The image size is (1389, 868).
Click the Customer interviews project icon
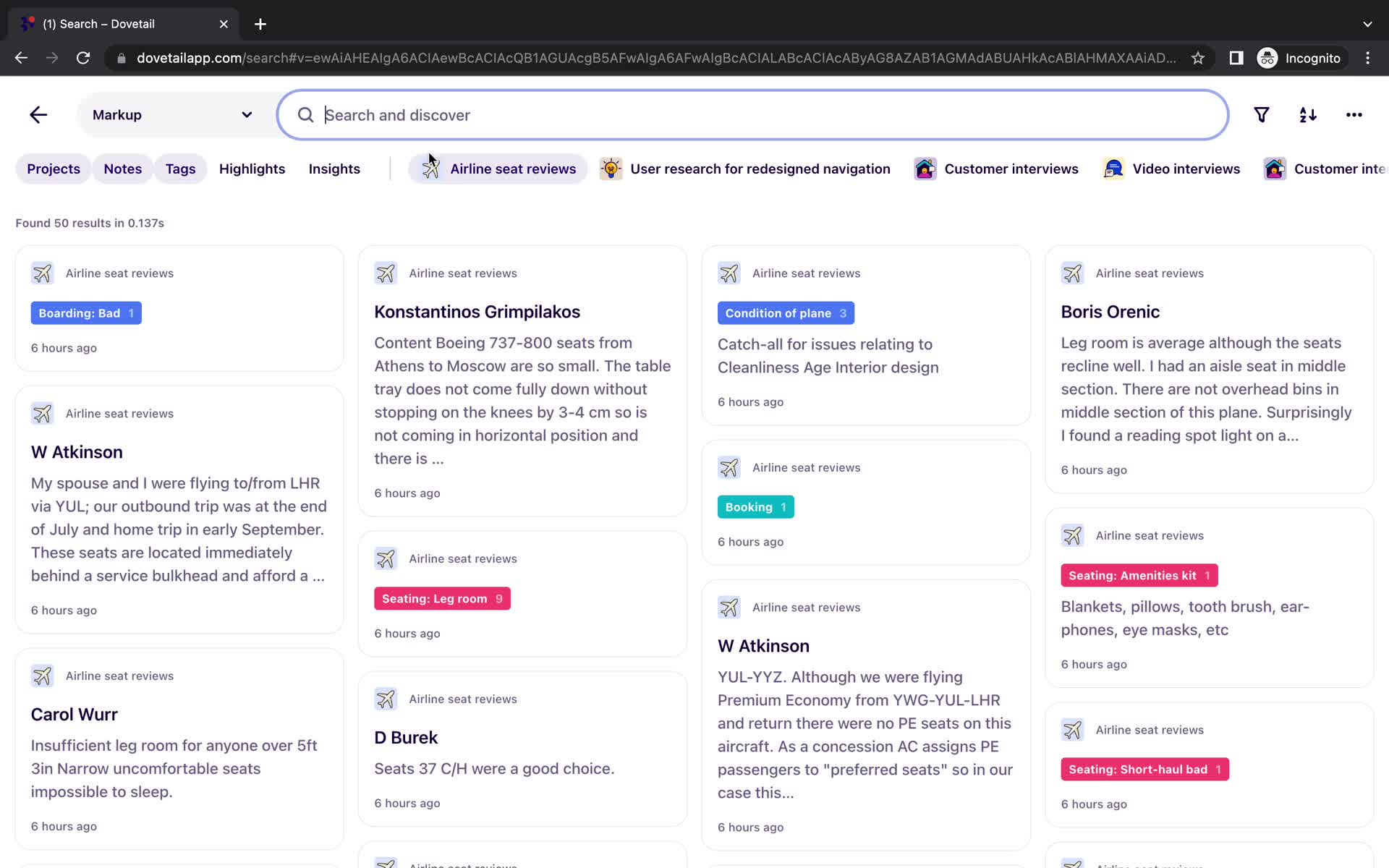pos(926,168)
